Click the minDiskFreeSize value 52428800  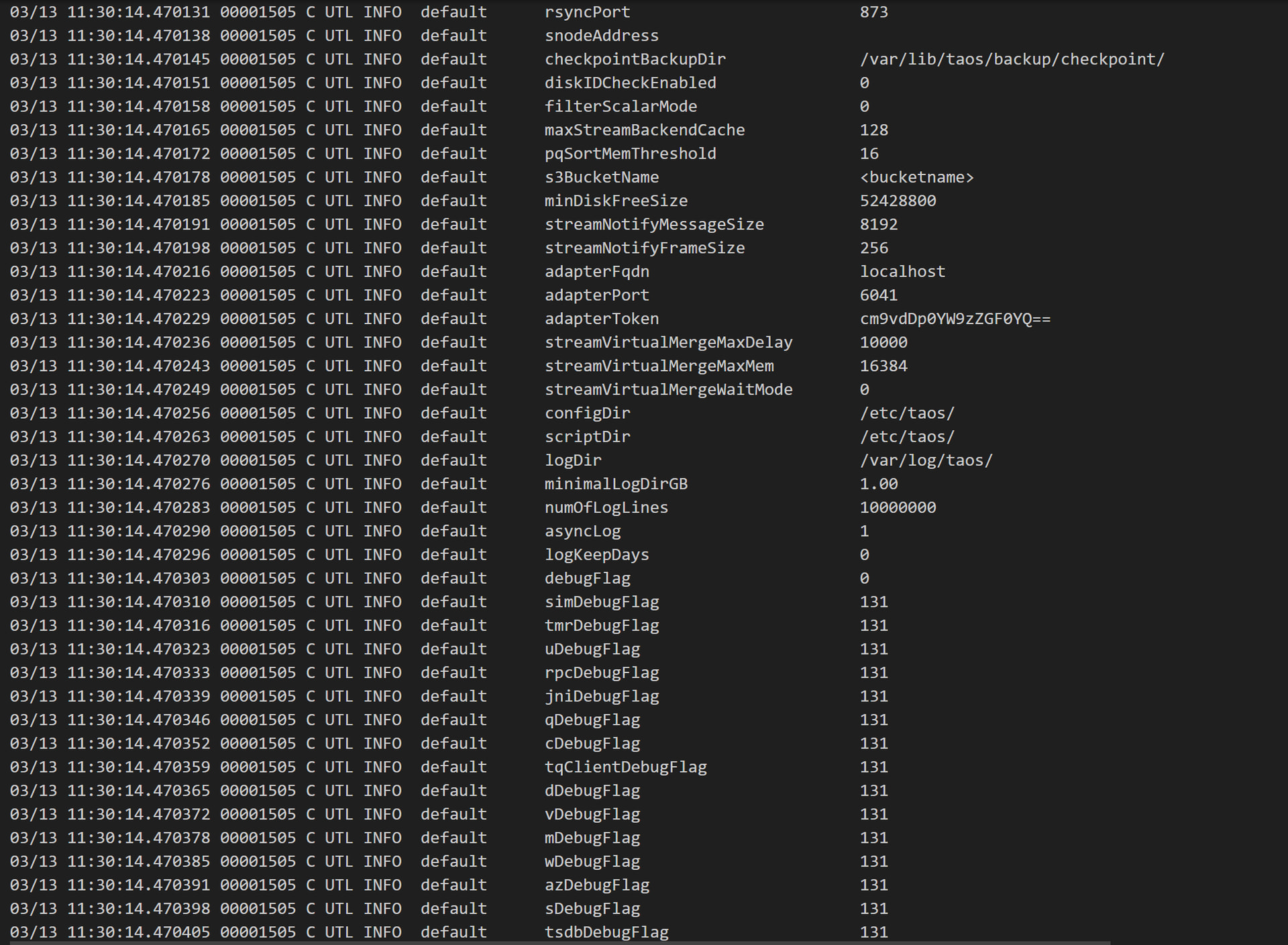[898, 201]
